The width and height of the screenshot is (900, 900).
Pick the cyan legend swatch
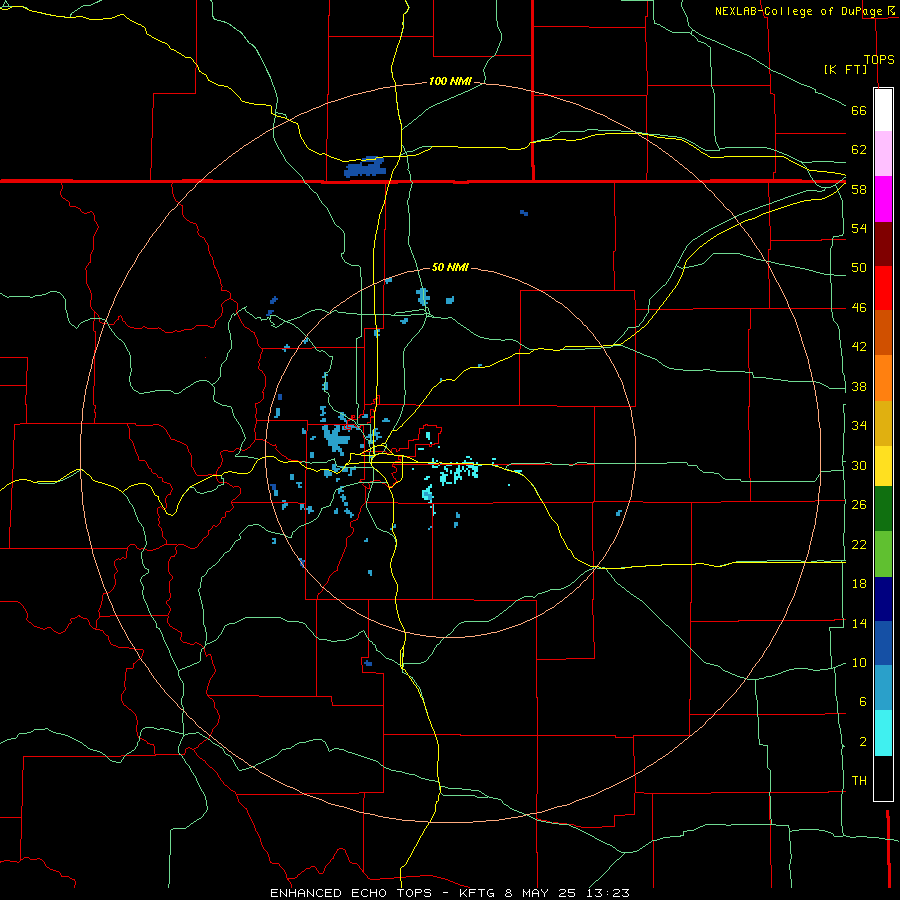[x=883, y=733]
